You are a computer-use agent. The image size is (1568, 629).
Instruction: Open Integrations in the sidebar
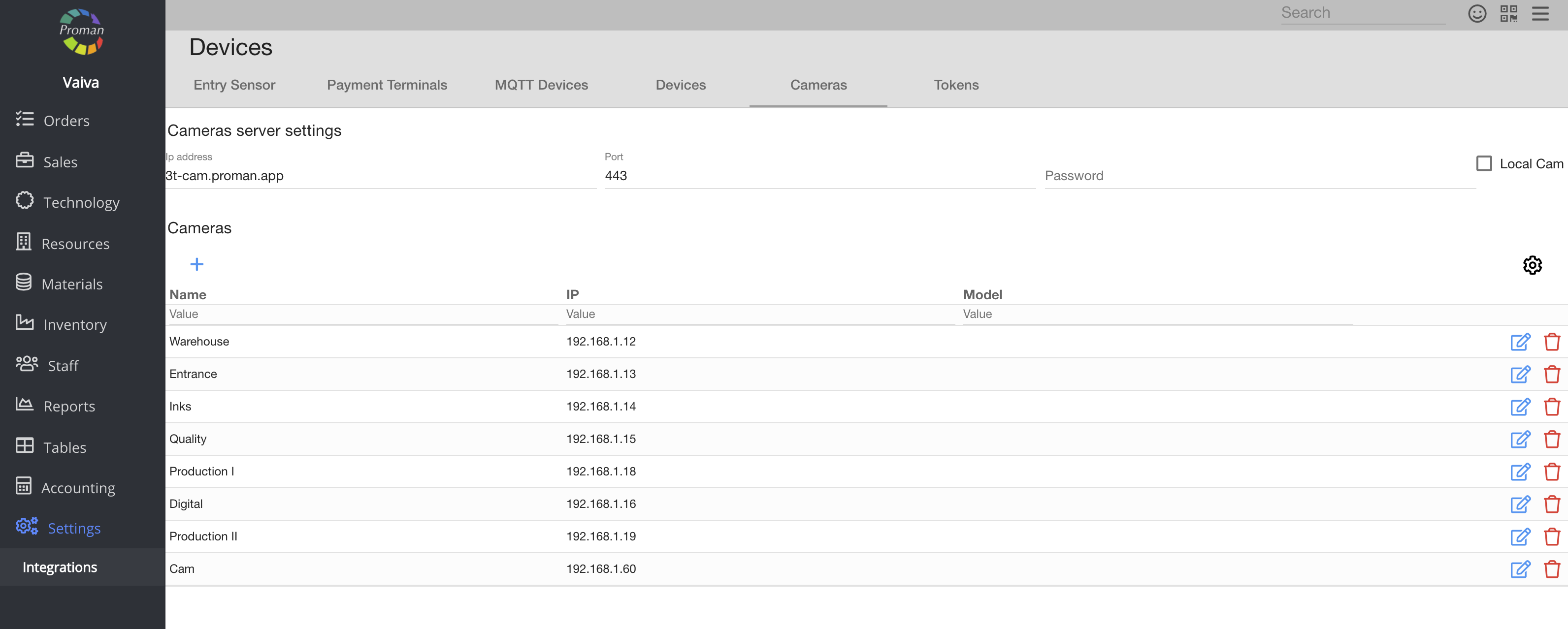tap(60, 567)
